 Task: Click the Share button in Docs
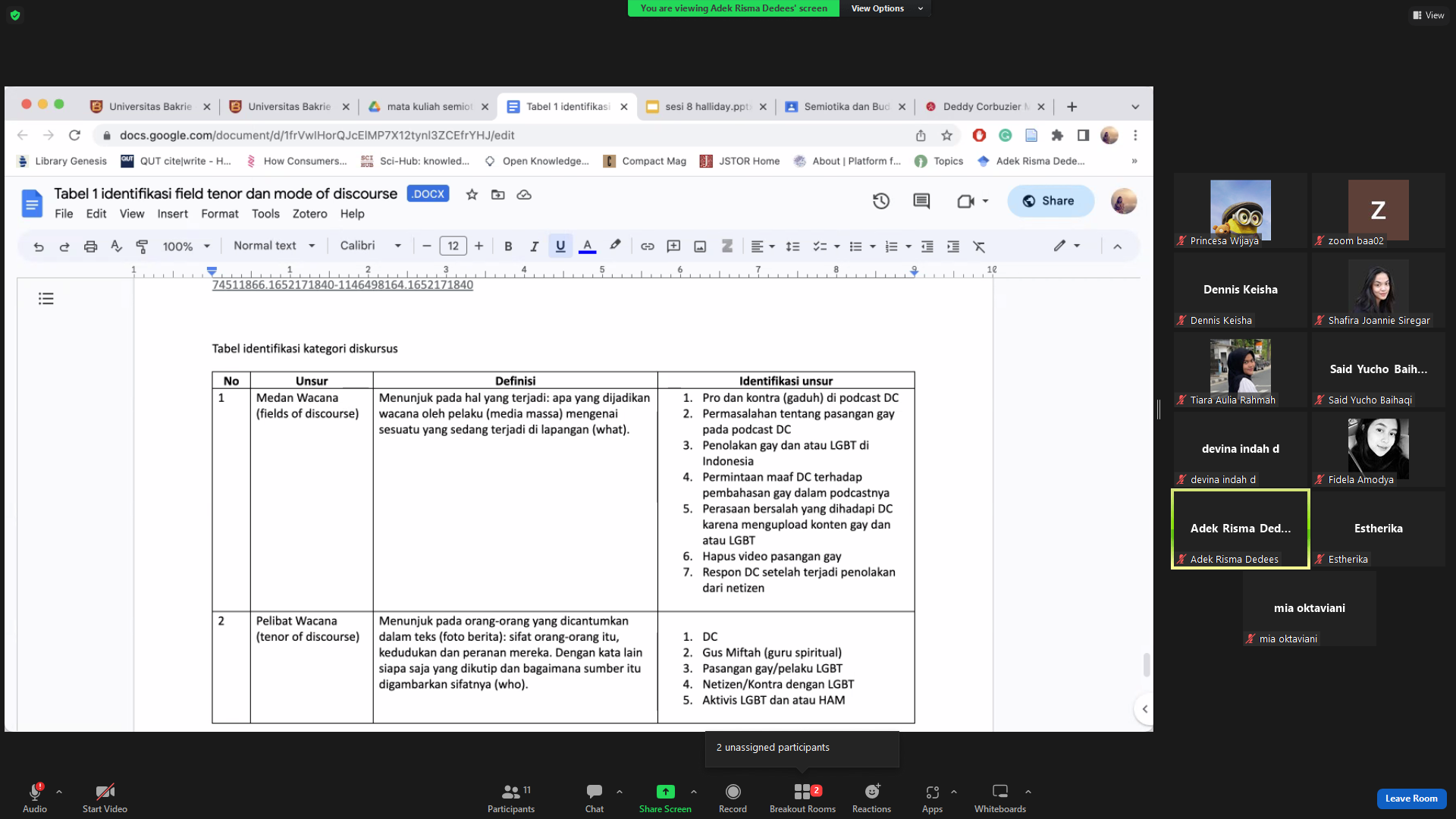[x=1050, y=201]
